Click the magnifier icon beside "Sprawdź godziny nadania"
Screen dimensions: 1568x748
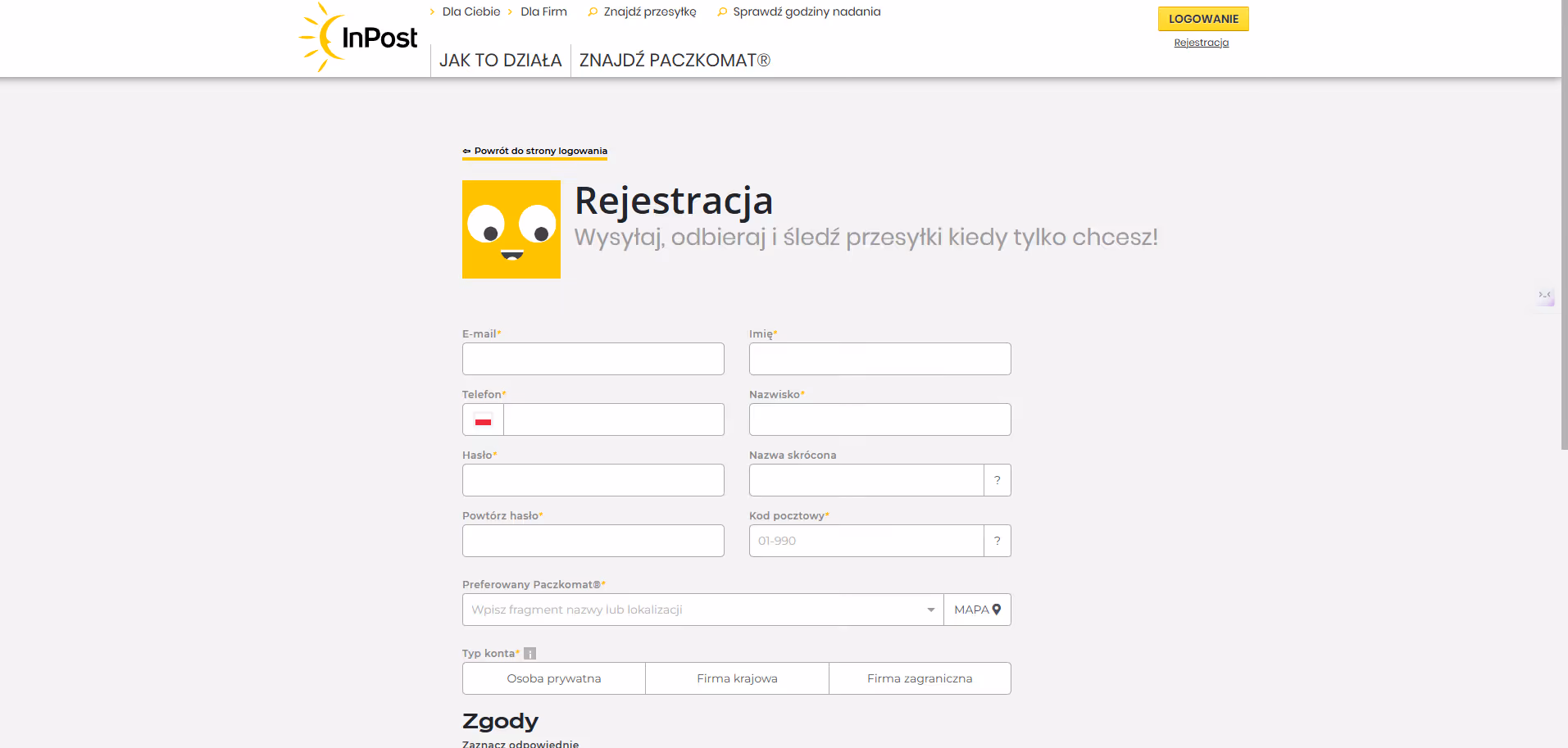(722, 11)
